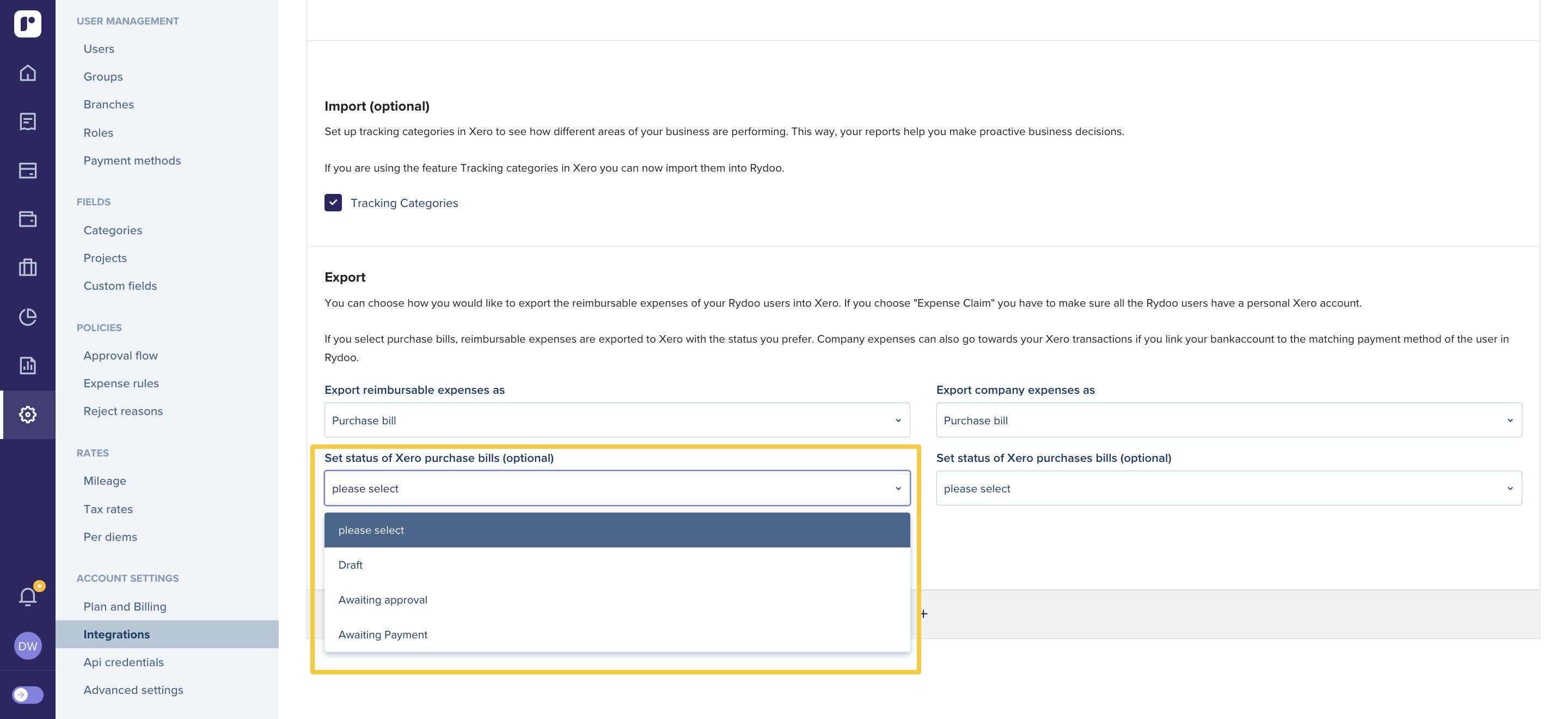Click the Rydoo logo icon
The image size is (1568, 719).
pyautogui.click(x=27, y=24)
